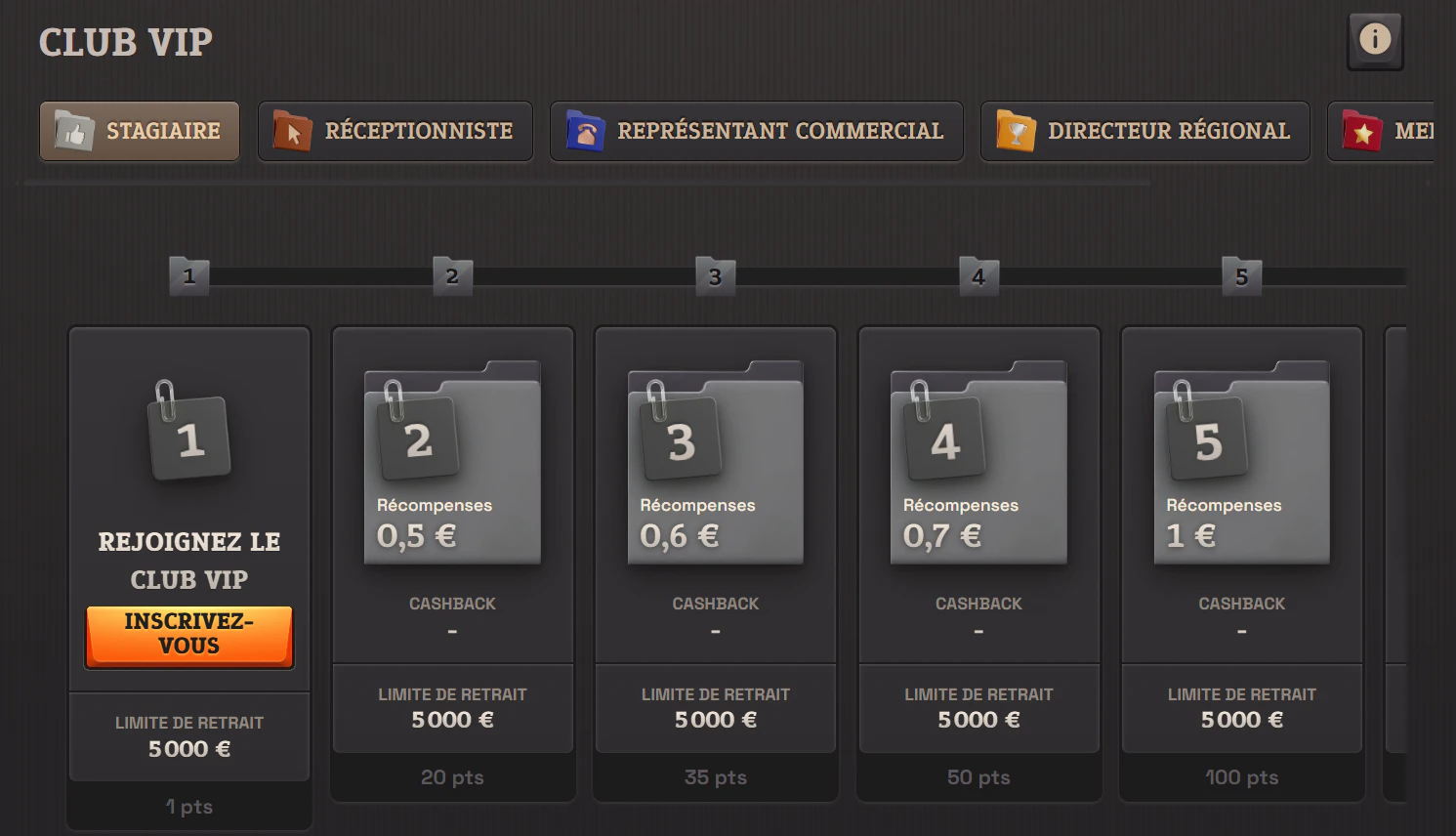
Task: Click the tab bar horizontal scrollbar
Action: [x=586, y=183]
